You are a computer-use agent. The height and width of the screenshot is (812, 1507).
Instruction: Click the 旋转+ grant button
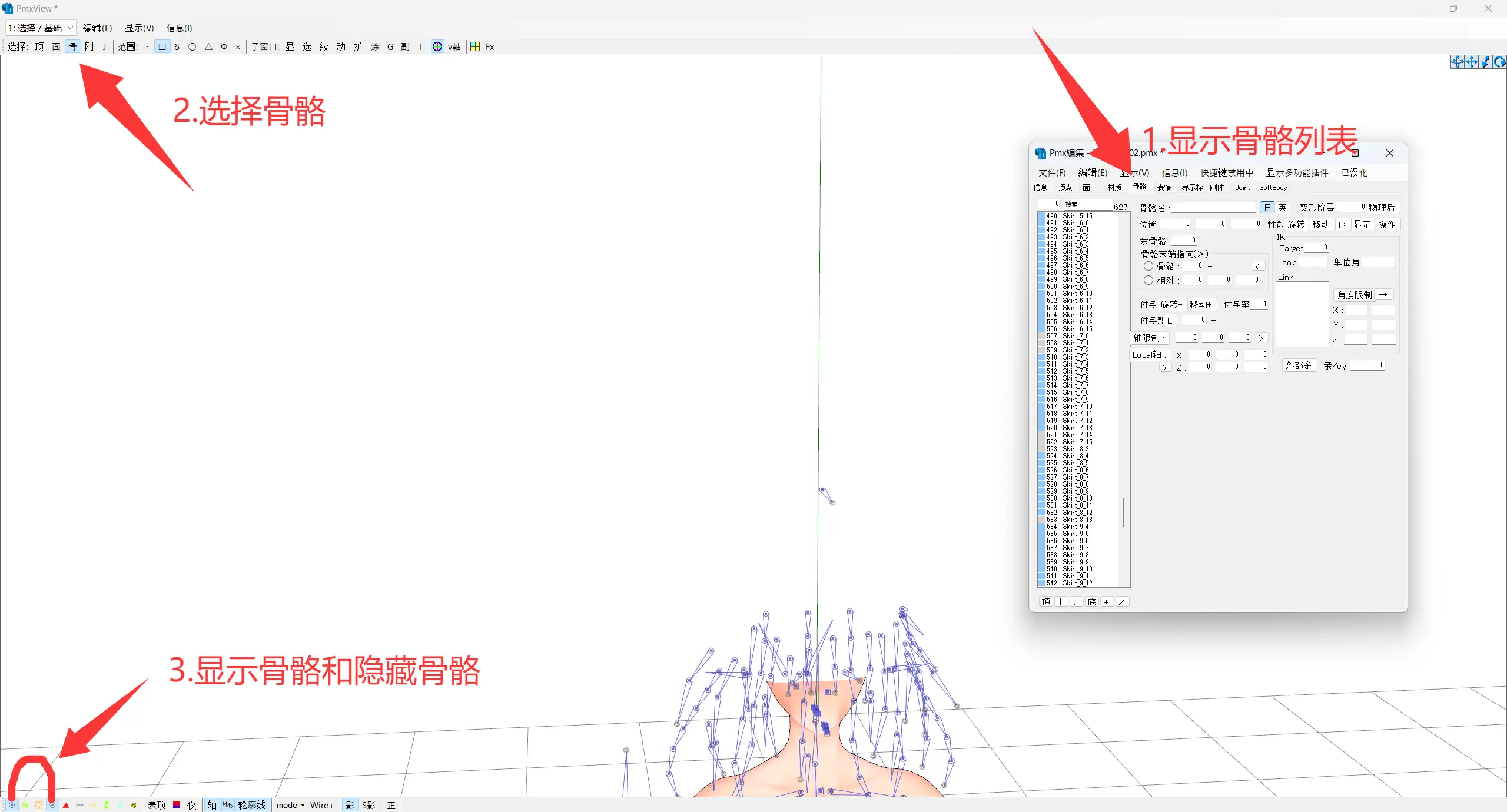click(x=1171, y=304)
